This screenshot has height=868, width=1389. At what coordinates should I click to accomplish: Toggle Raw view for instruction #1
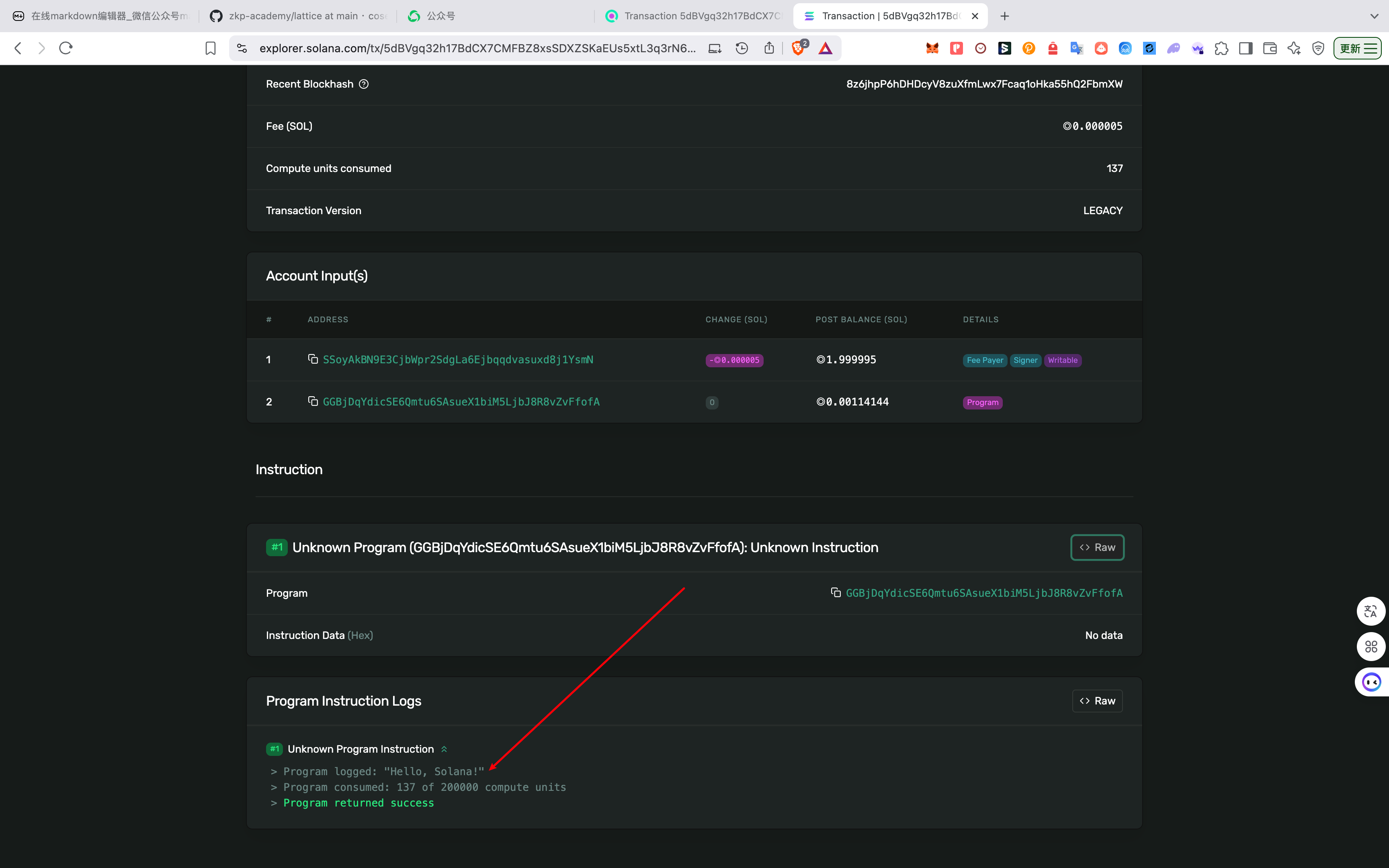[1097, 547]
